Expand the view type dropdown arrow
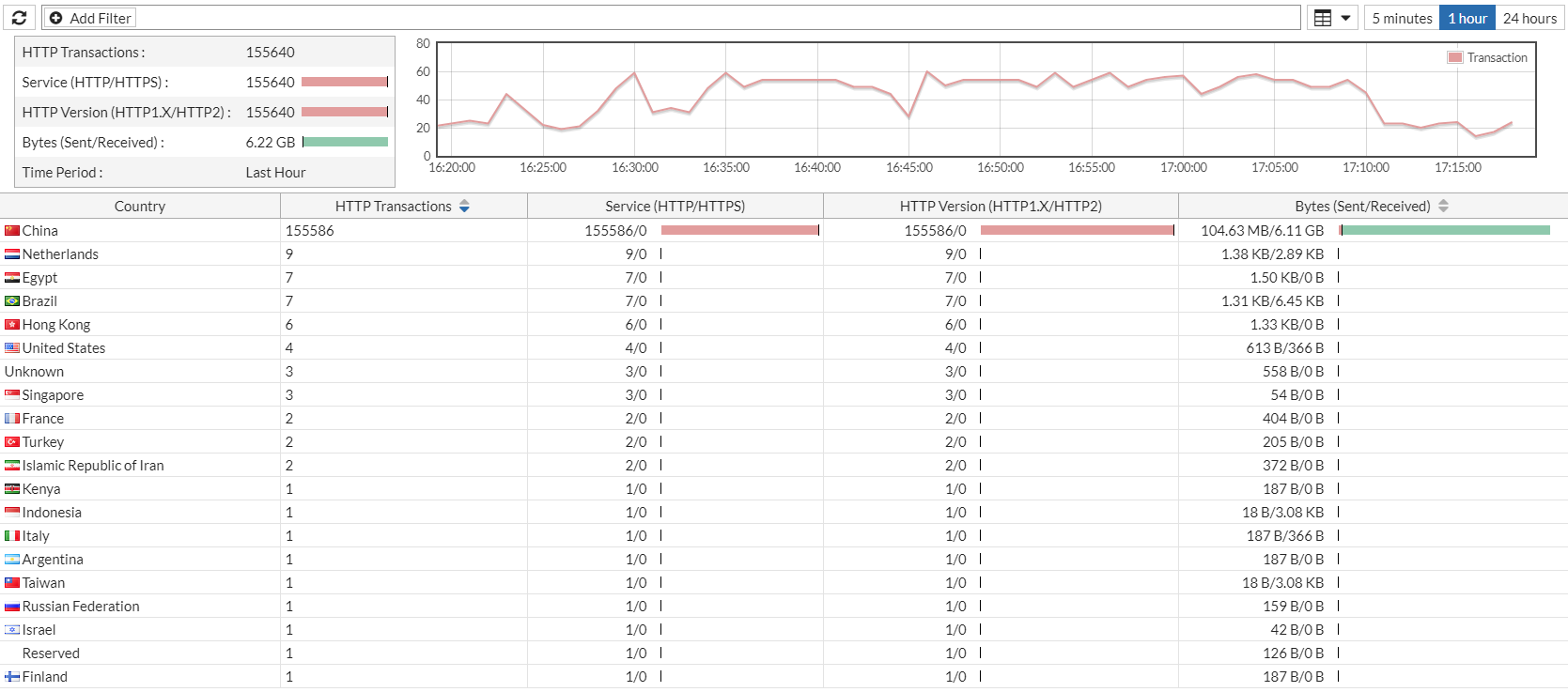This screenshot has height=692, width=1568. [1345, 18]
